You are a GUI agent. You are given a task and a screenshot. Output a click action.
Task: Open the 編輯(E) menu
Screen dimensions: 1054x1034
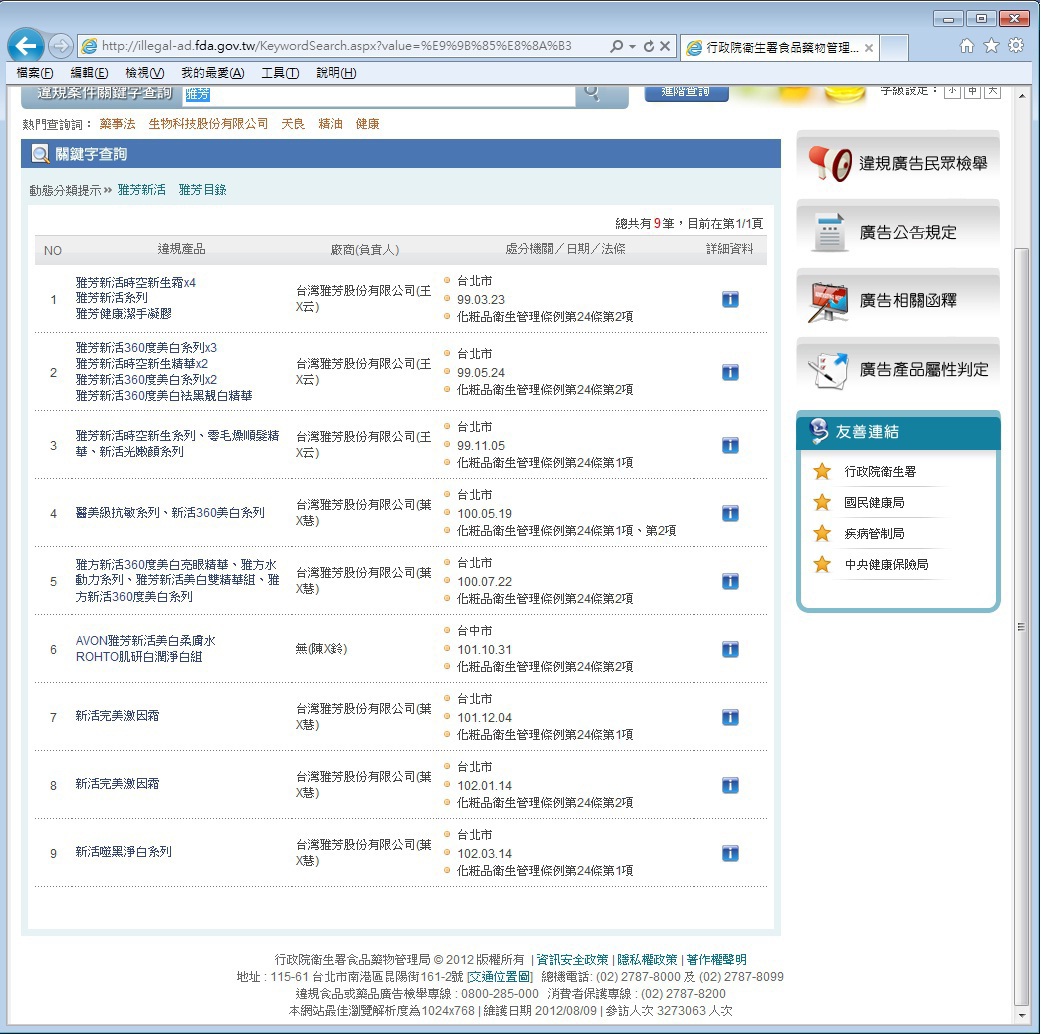click(x=89, y=73)
